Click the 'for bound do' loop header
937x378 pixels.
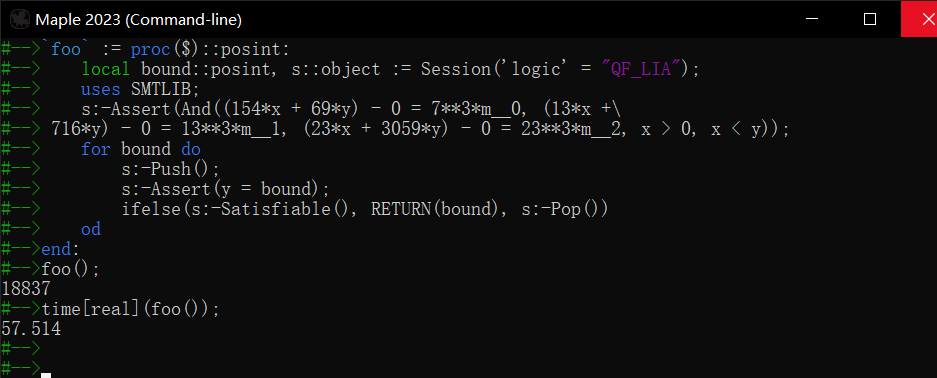coord(141,149)
